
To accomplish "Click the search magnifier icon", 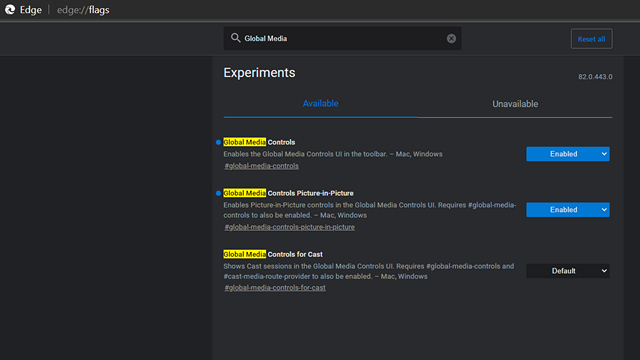I will click(x=236, y=38).
